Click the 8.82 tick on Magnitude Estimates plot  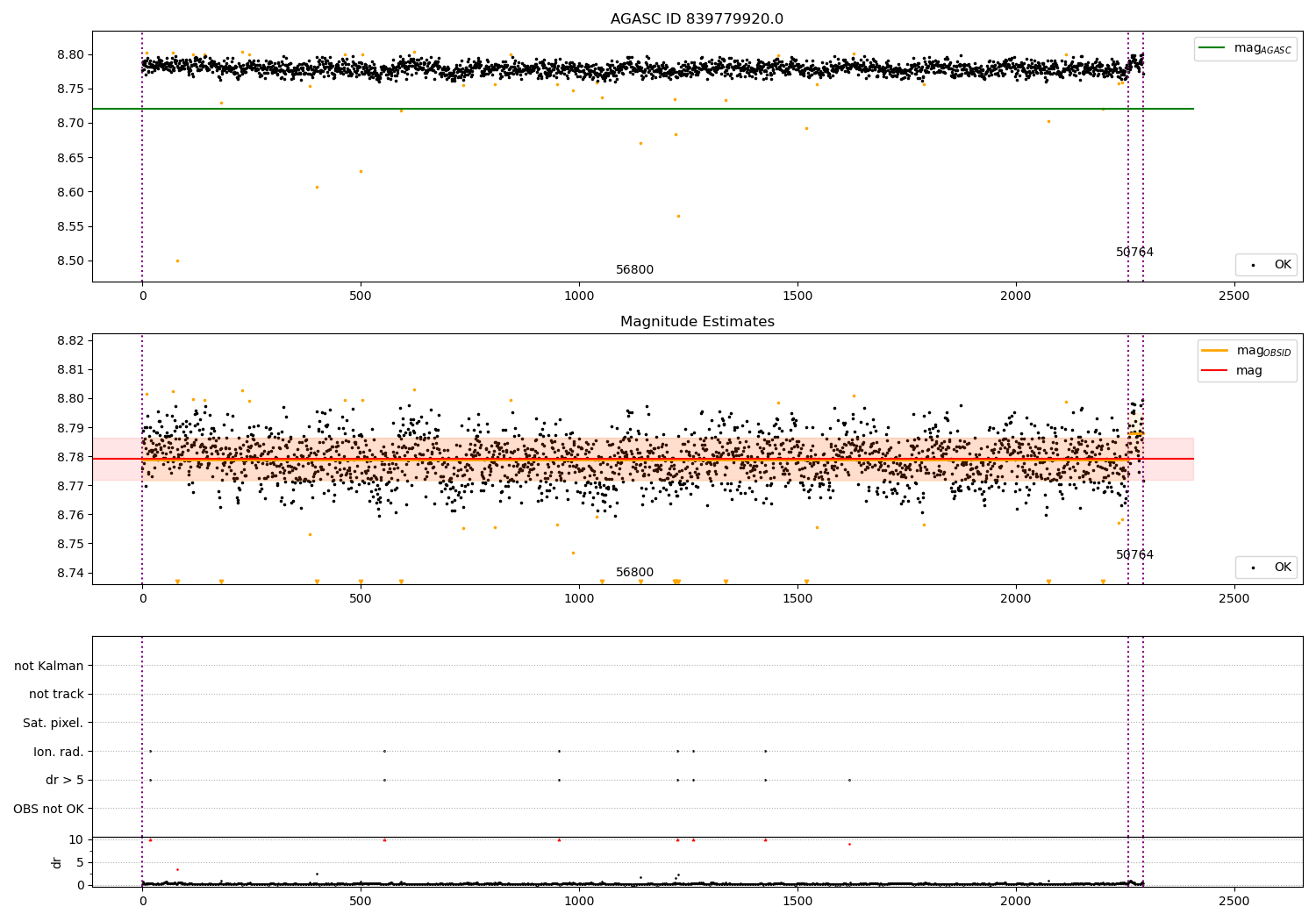70,340
